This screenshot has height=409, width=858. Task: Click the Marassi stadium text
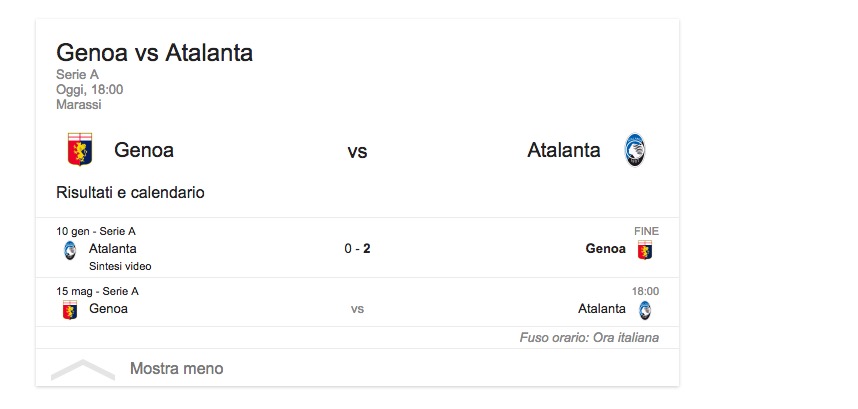79,104
